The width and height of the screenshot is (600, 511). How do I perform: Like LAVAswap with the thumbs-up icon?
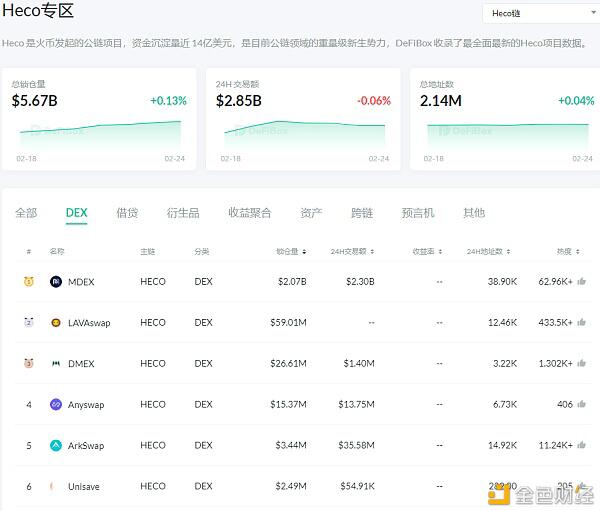pos(582,322)
